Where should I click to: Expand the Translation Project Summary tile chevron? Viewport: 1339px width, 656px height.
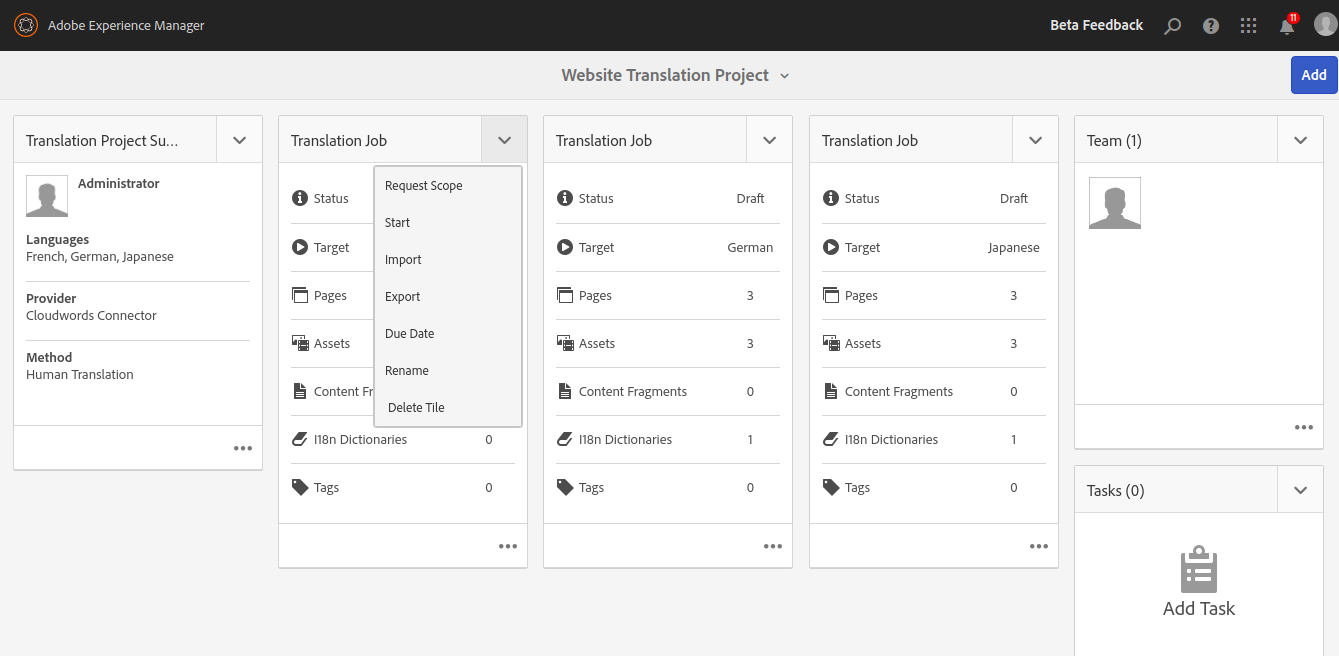point(239,140)
